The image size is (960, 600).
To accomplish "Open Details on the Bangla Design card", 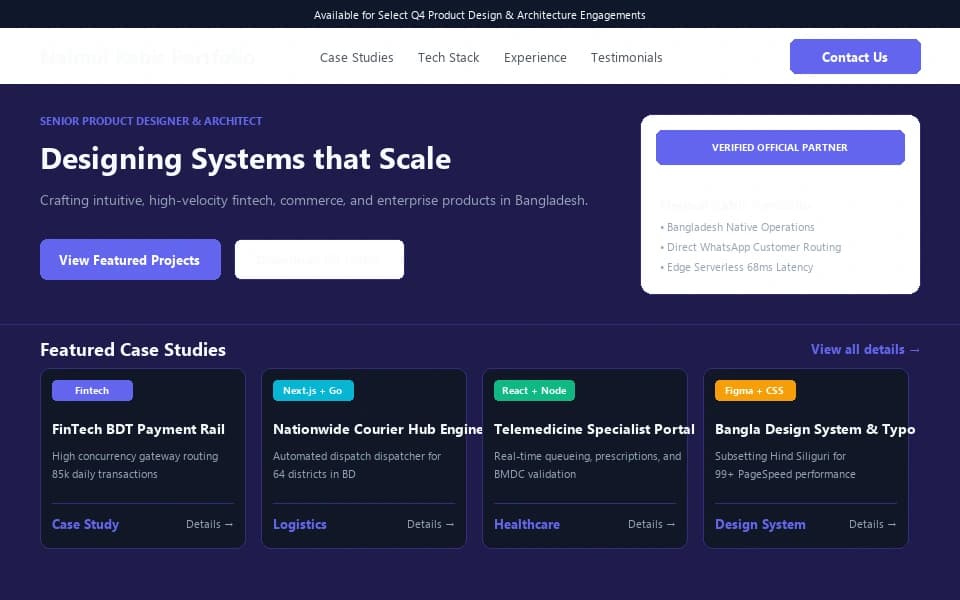I will pyautogui.click(x=872, y=524).
